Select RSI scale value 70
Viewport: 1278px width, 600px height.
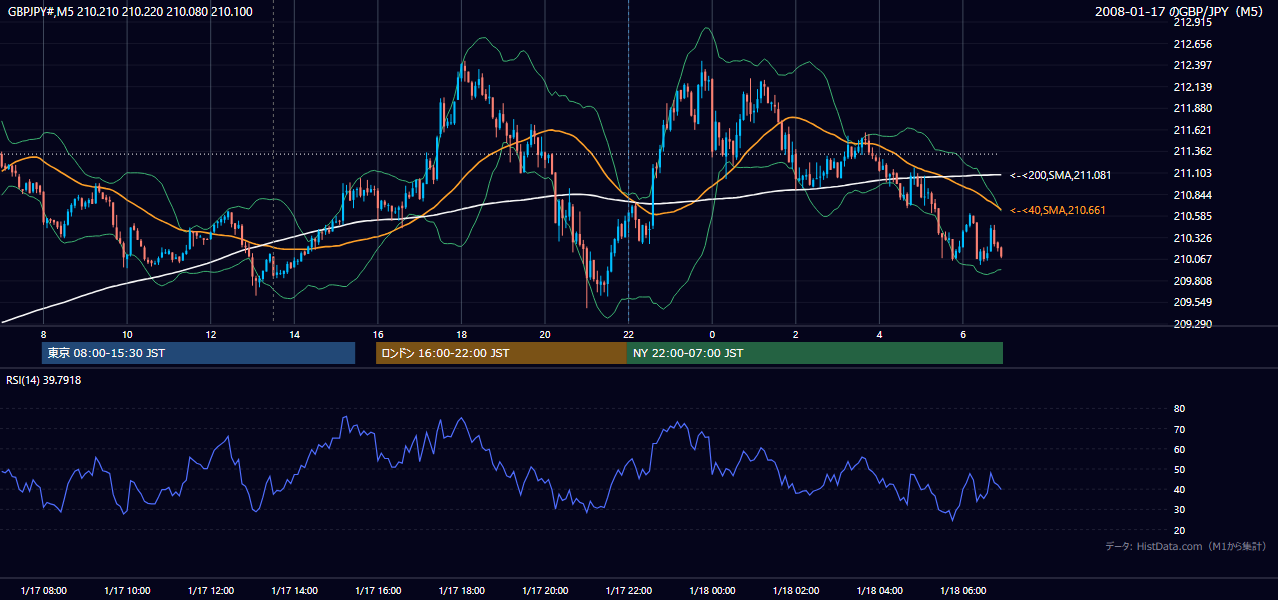coord(1179,429)
